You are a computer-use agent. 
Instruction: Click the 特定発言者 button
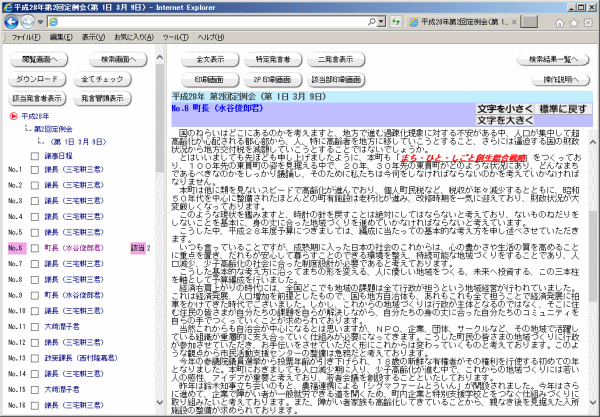(273, 59)
